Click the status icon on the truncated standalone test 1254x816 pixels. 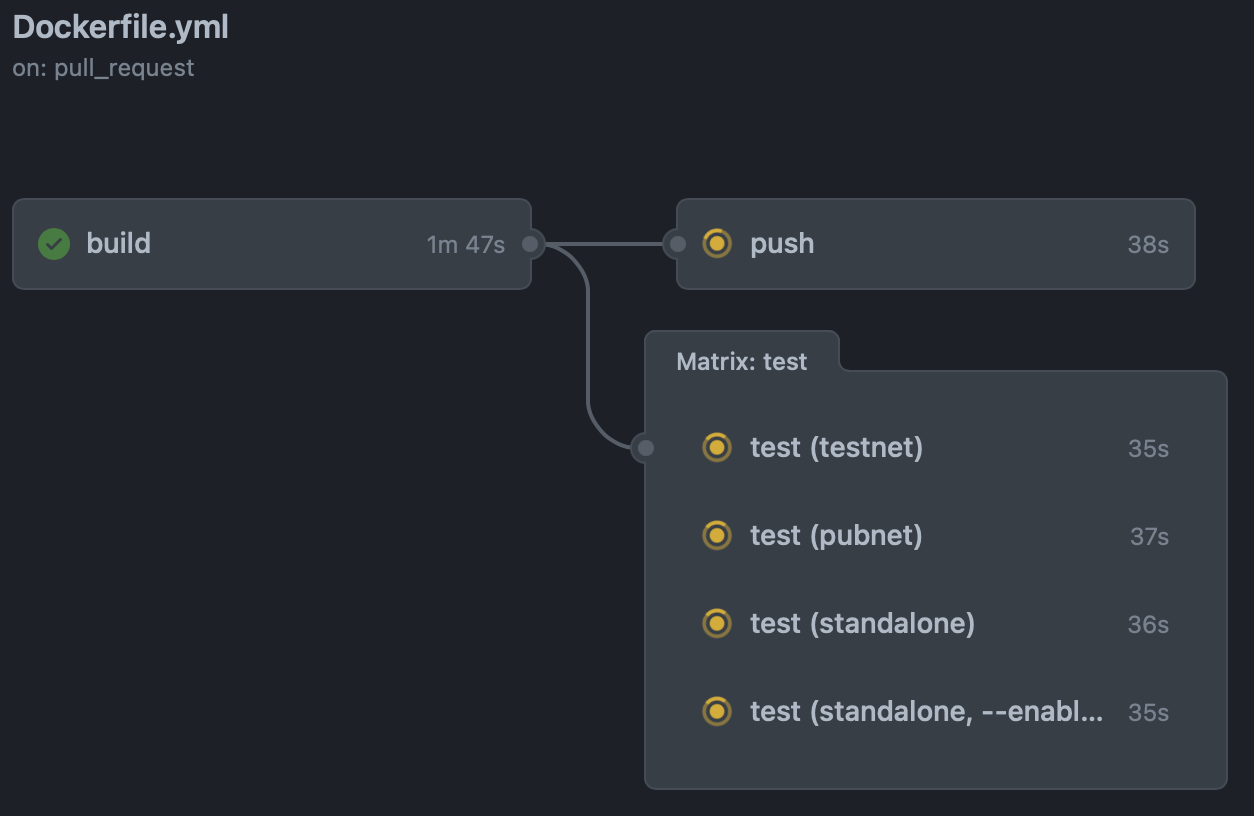(717, 712)
